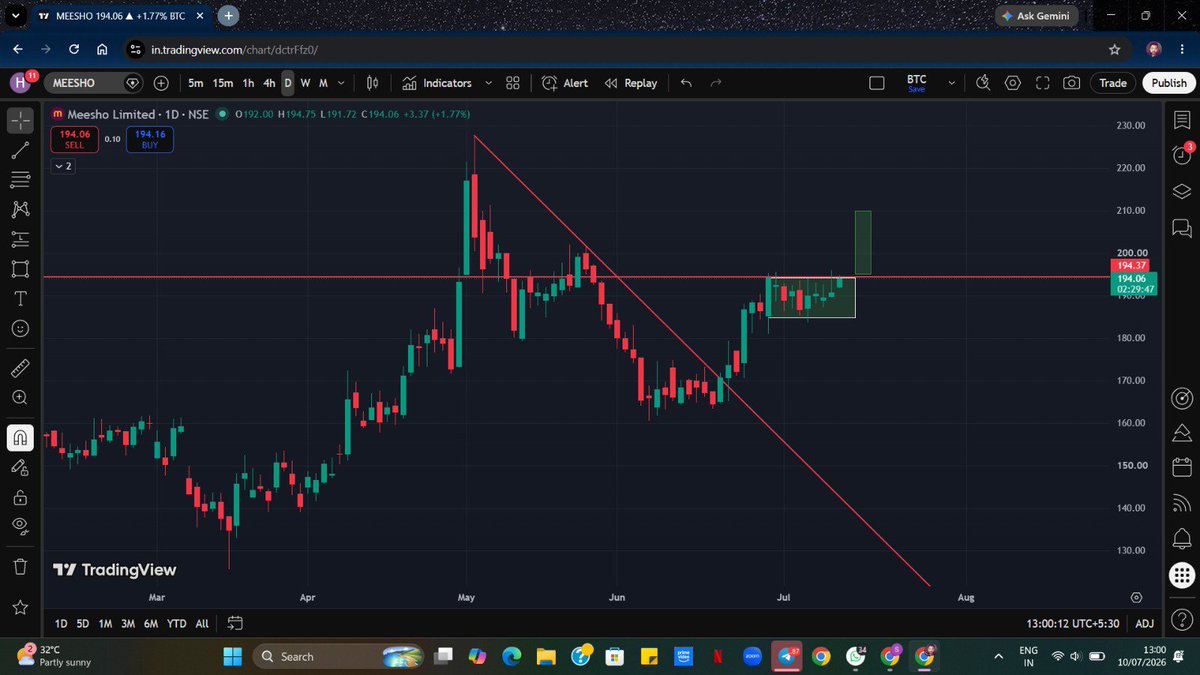Image resolution: width=1200 pixels, height=675 pixels.
Task: Toggle ADJ adjusted data setting
Action: pyautogui.click(x=1145, y=623)
